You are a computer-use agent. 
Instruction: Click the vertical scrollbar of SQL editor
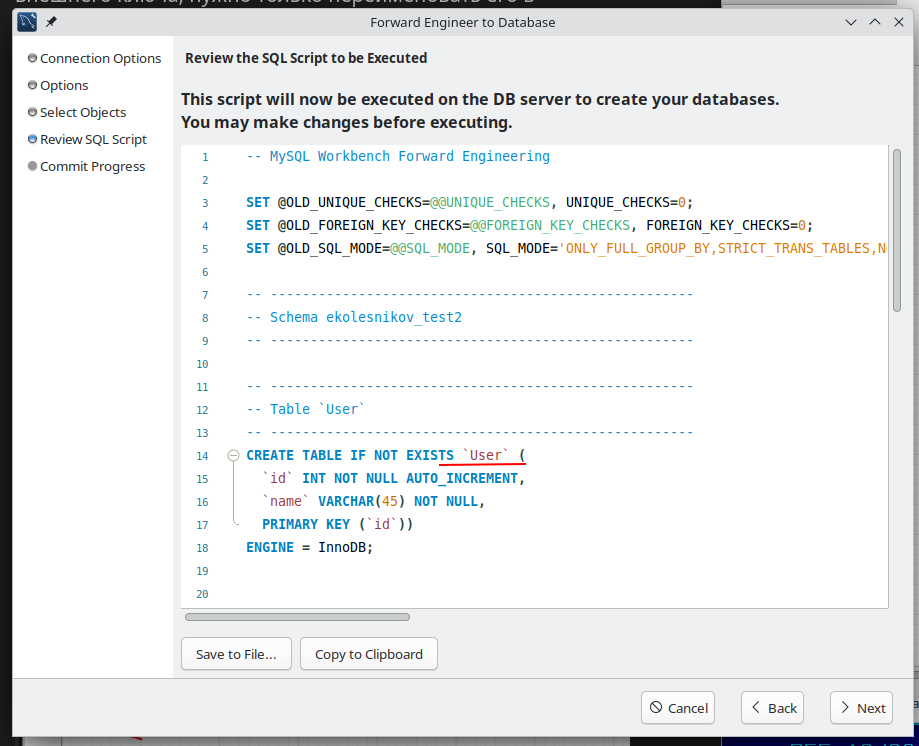coord(897,230)
